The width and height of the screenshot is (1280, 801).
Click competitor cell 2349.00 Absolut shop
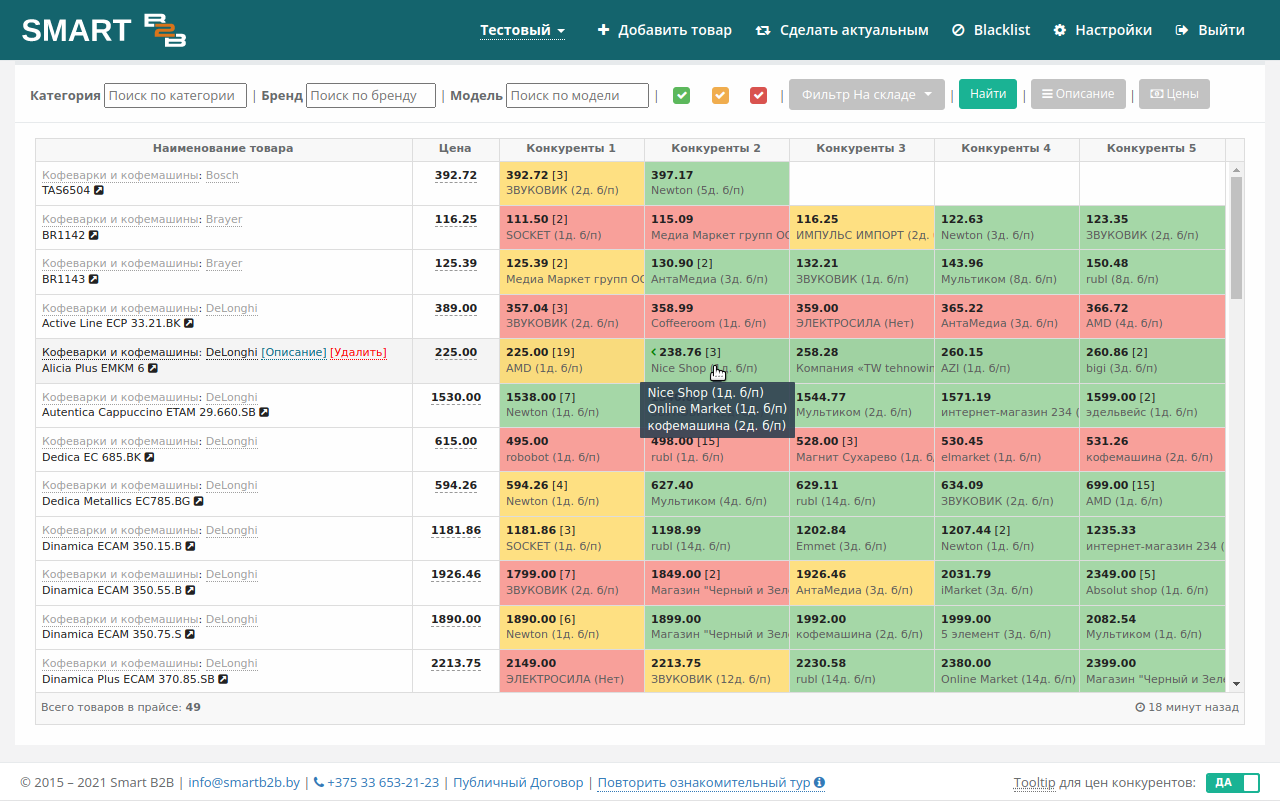1152,583
